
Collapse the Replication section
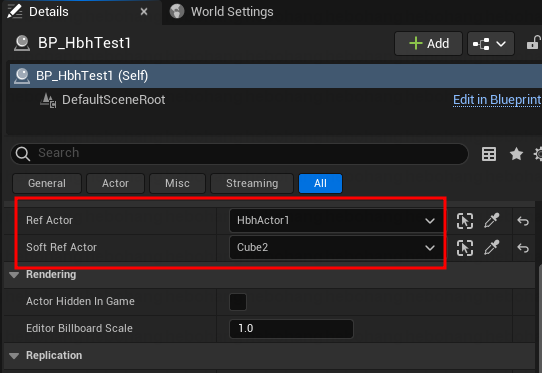(x=14, y=356)
